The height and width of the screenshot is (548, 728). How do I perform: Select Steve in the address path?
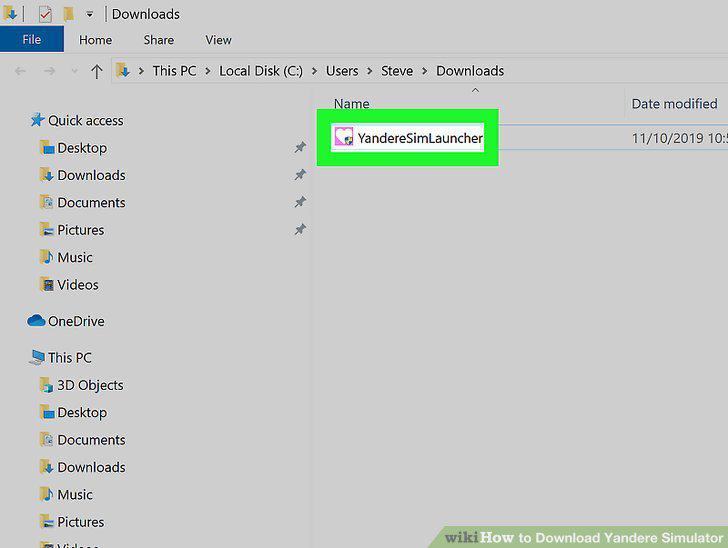397,71
